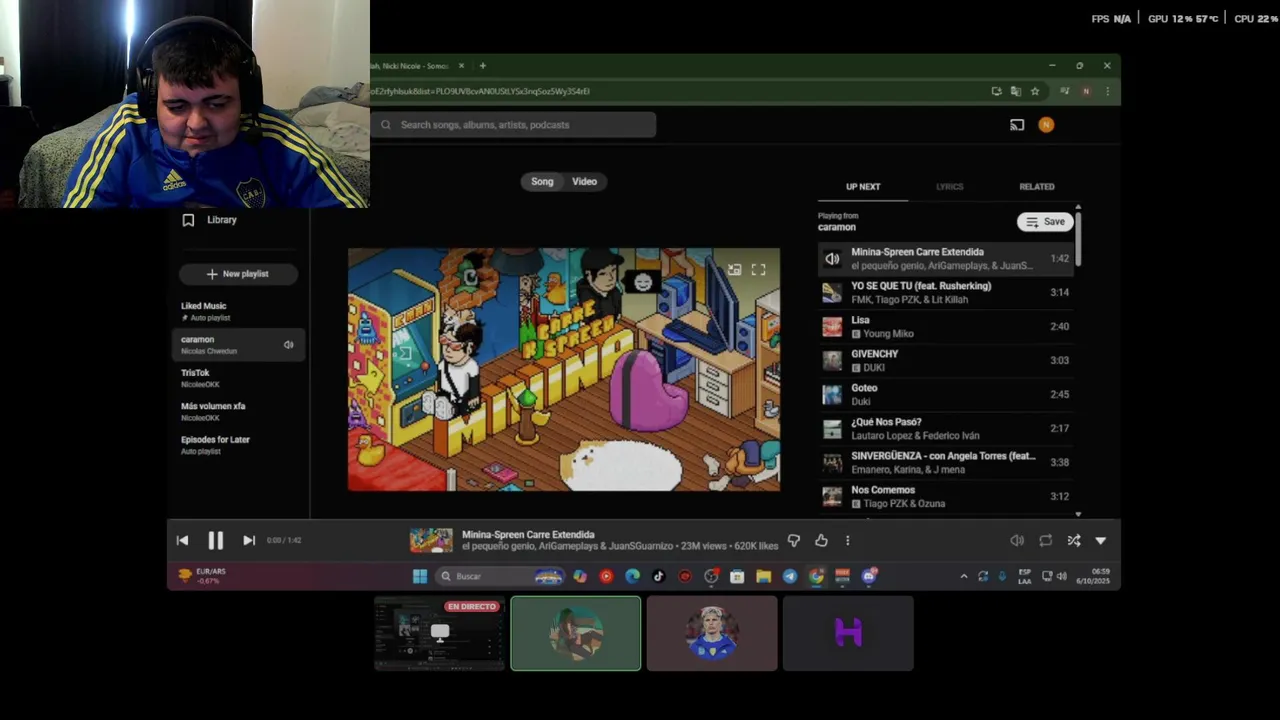The image size is (1280, 720).
Task: Pause the currently playing song
Action: pyautogui.click(x=215, y=541)
